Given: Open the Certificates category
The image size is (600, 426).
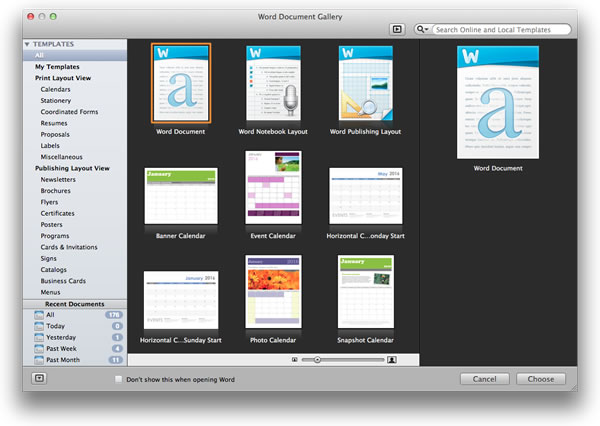Looking at the screenshot, I should coord(57,213).
